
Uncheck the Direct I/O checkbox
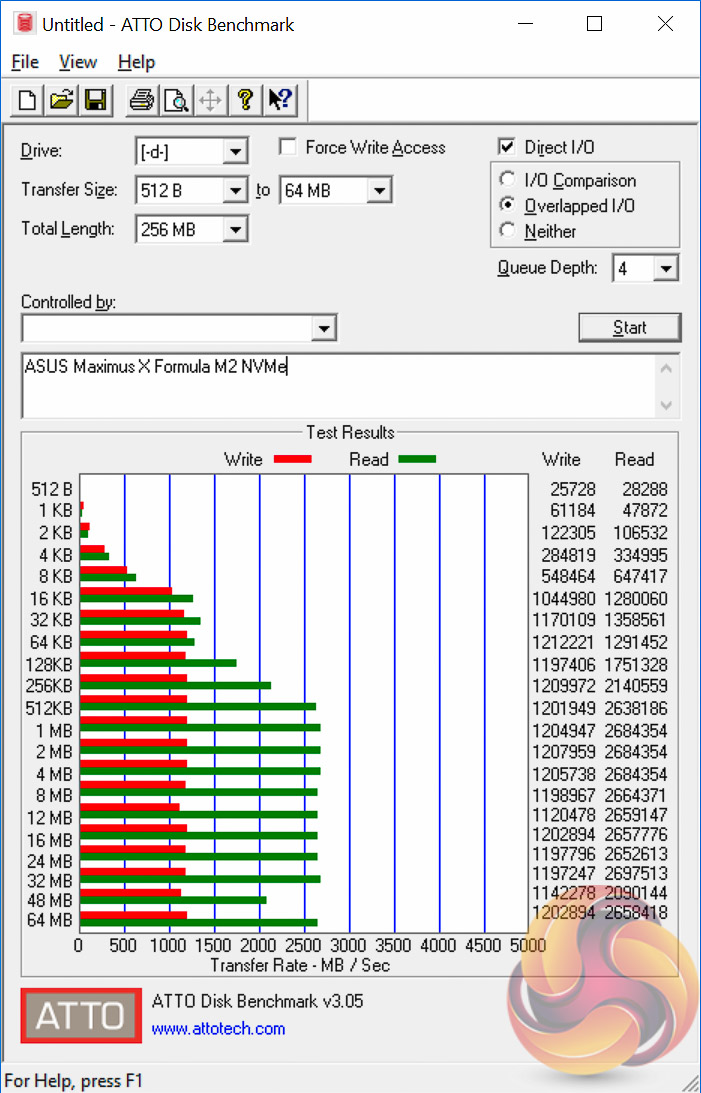click(507, 146)
